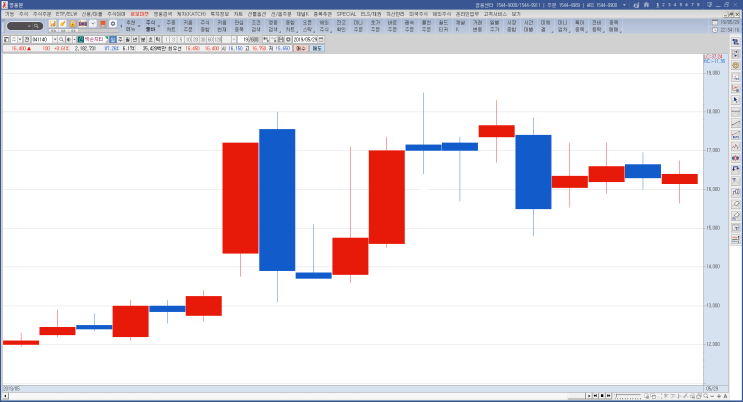The image size is (743, 402).
Task: Click the minus zoom-out icon at chart bottom
Action: (x=712, y=396)
